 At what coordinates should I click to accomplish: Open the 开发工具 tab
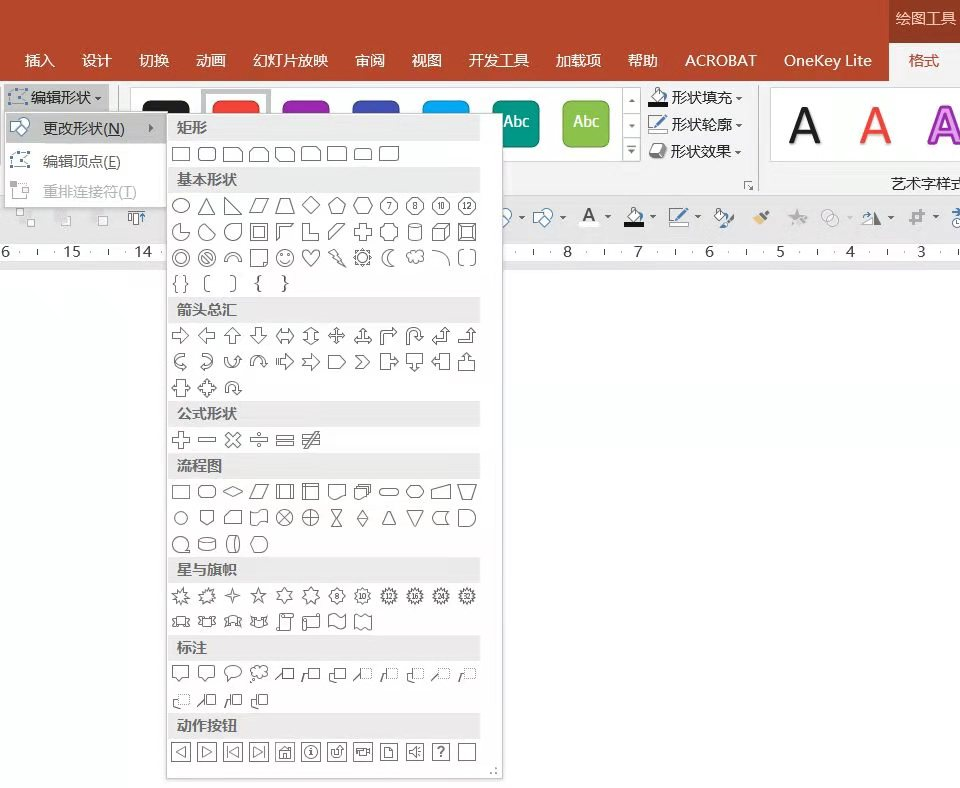[499, 61]
